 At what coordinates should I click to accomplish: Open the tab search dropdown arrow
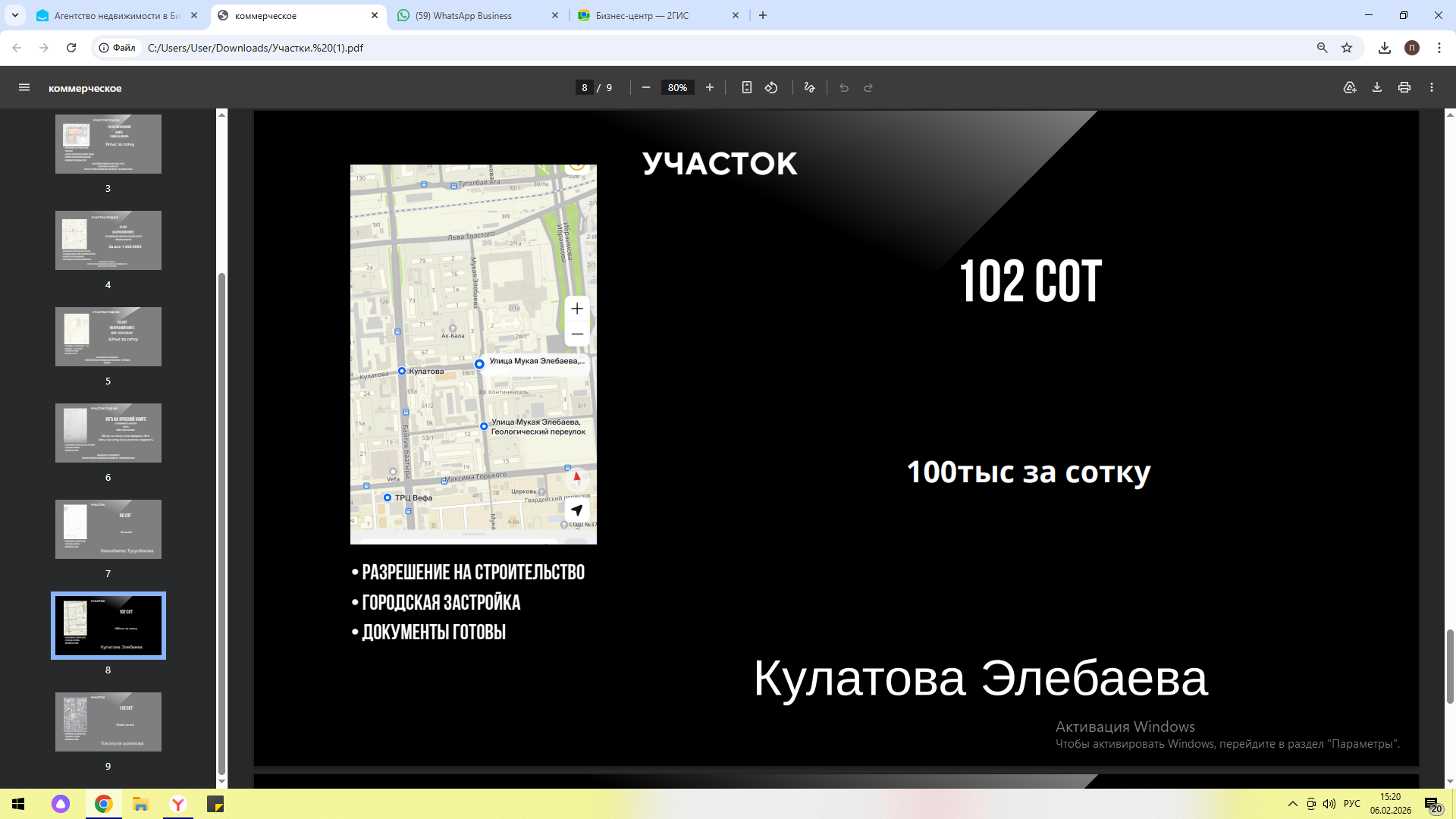(15, 15)
